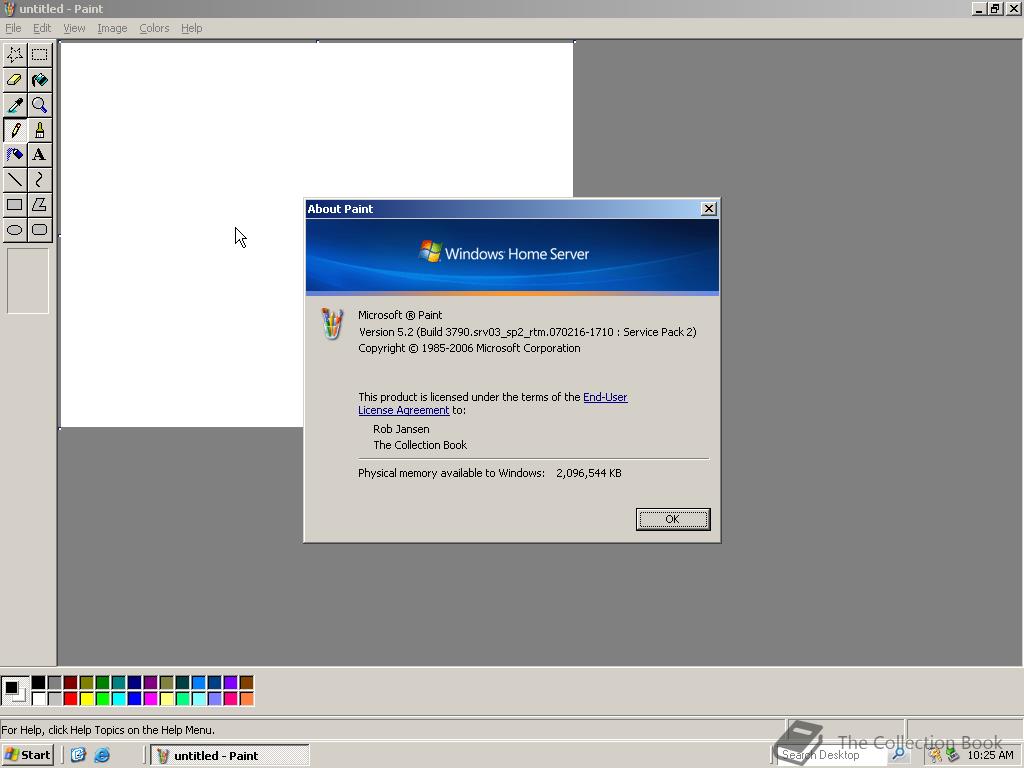This screenshot has width=1024, height=768.
Task: Open the Colors menu
Action: tap(154, 28)
